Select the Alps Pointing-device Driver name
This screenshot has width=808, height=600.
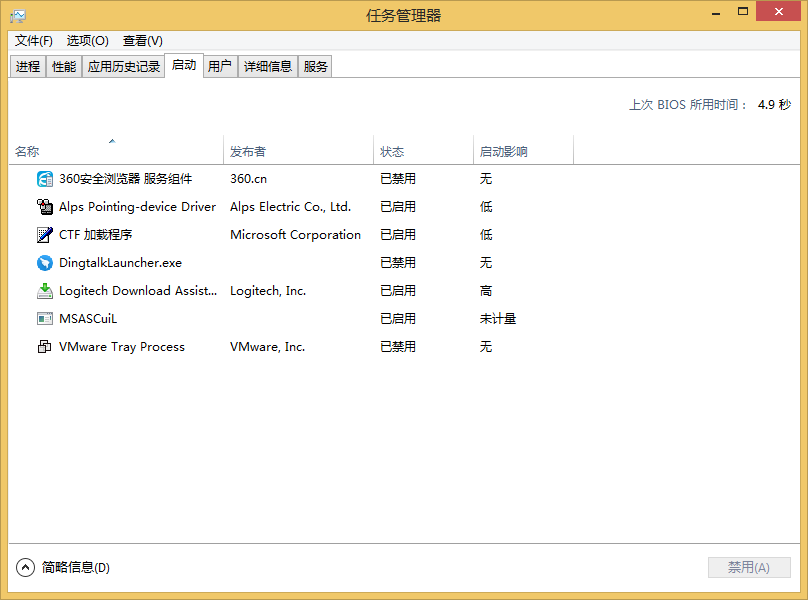tap(138, 207)
